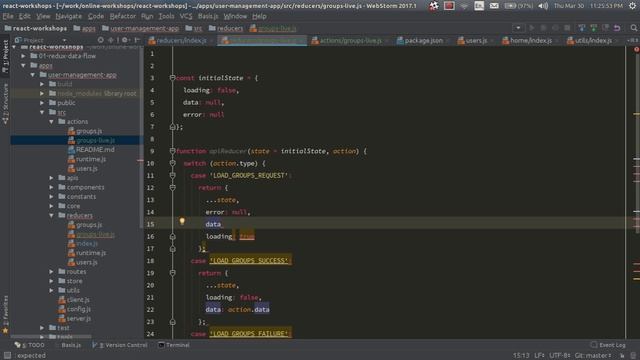Open the run configuration dropdown
Screen dimensions: 640x360
click(x=518, y=28)
